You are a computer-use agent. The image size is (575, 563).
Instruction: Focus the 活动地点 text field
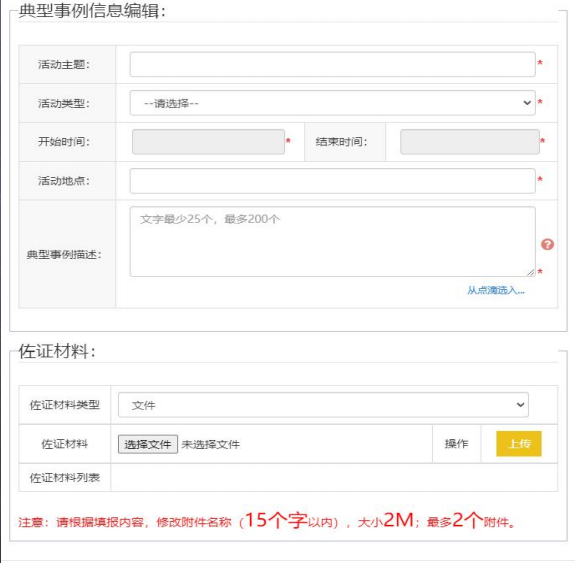pos(332,181)
